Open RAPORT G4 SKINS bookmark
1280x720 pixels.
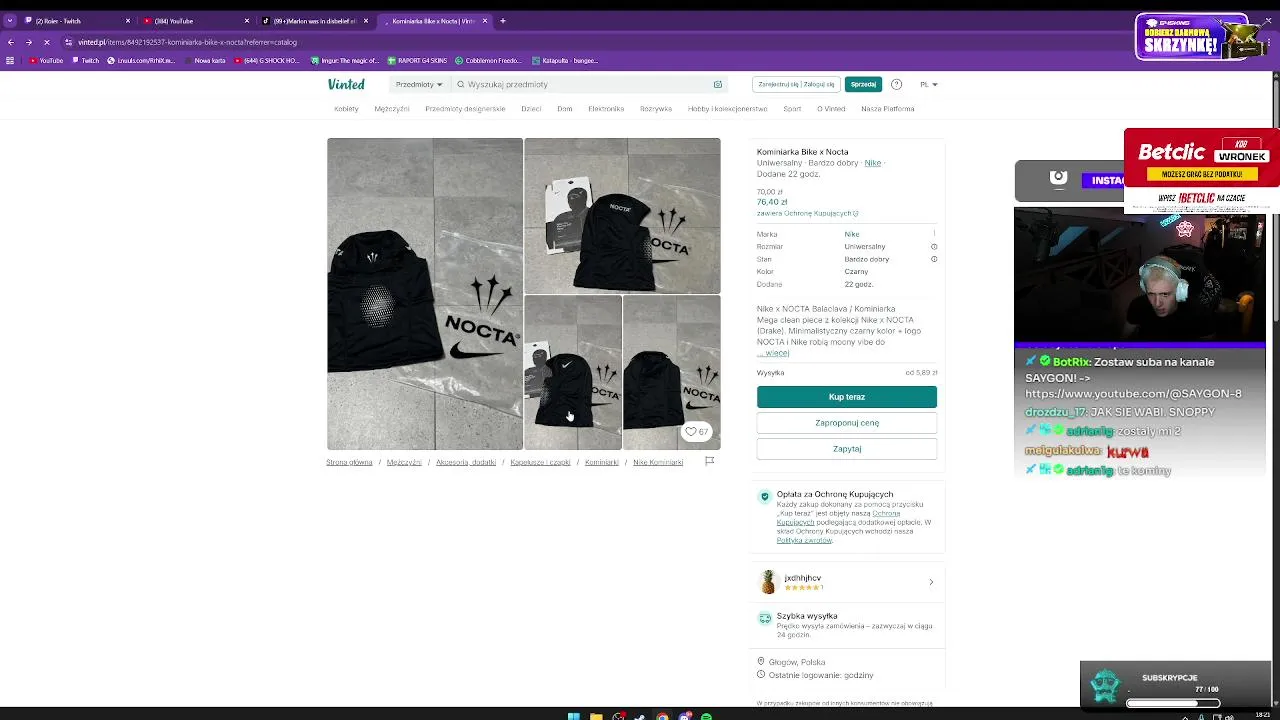pos(417,60)
